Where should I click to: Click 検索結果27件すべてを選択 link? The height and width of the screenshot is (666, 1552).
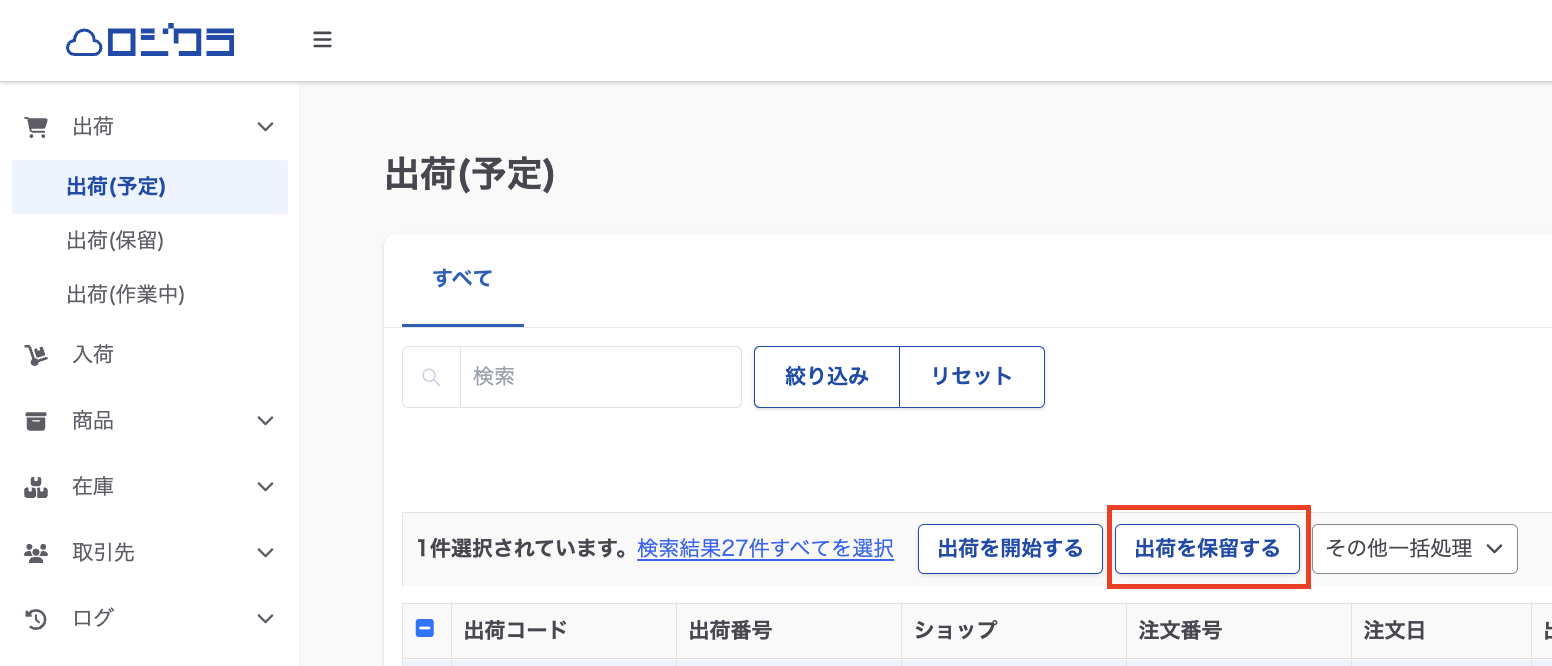[765, 549]
